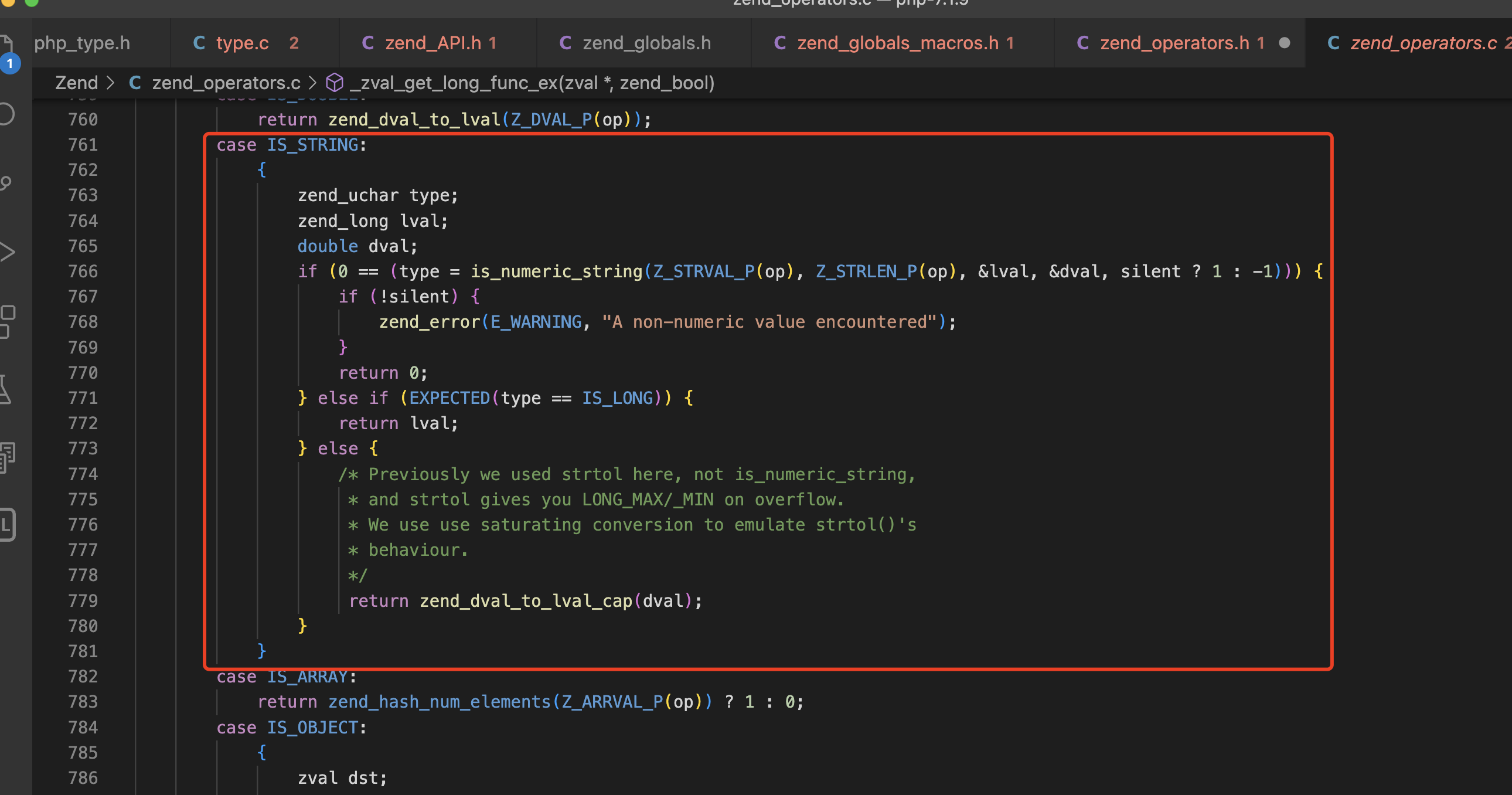Expand the zend_operators.c breadcrumb

[x=226, y=83]
